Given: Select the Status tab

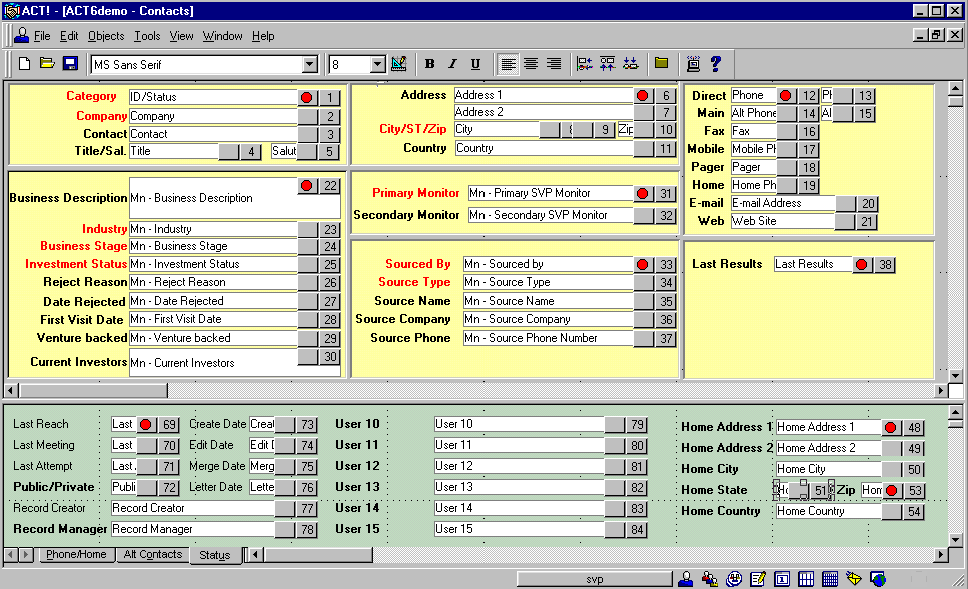Looking at the screenshot, I should click(215, 555).
